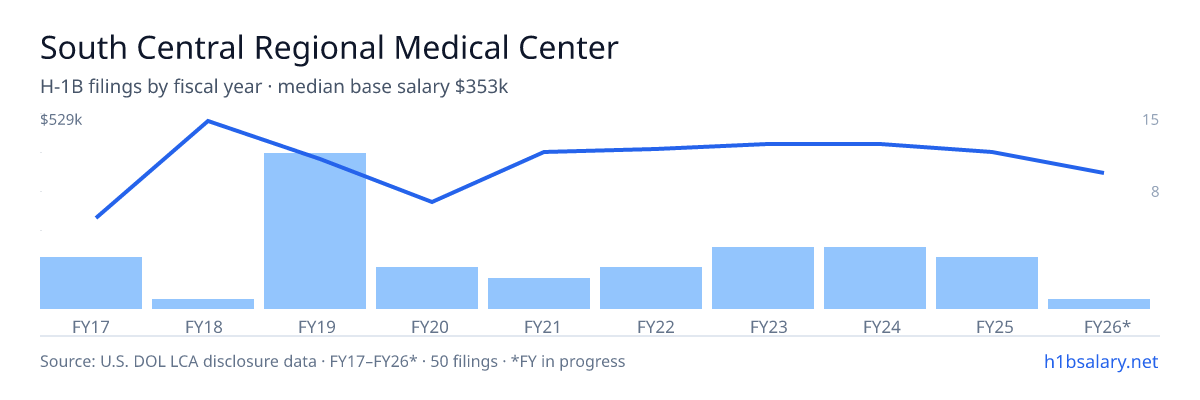Click the FY25 bar
The image size is (1200, 400).
[x=987, y=283]
